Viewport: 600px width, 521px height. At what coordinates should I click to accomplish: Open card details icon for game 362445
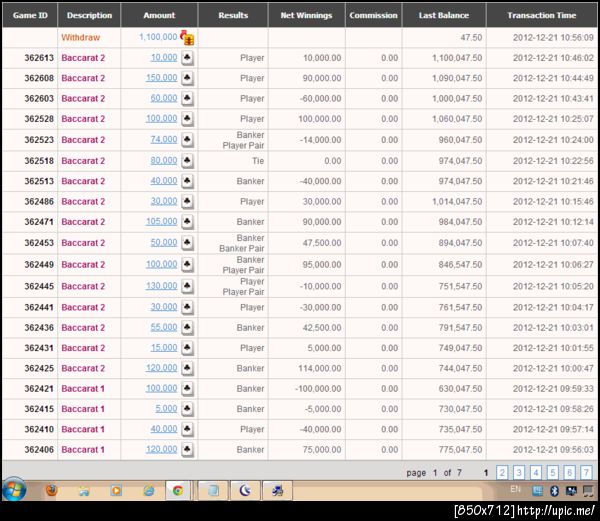click(187, 286)
